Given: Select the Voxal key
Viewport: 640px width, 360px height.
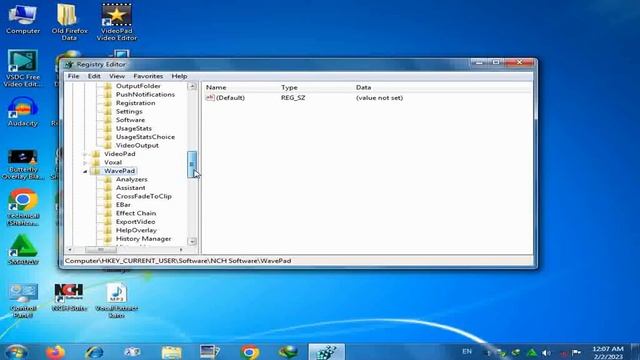Looking at the screenshot, I should pos(113,162).
